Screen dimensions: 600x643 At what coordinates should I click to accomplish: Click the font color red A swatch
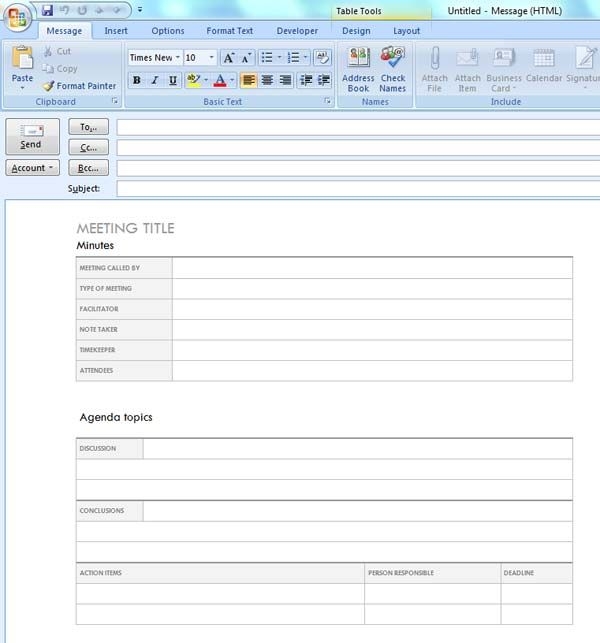[220, 81]
